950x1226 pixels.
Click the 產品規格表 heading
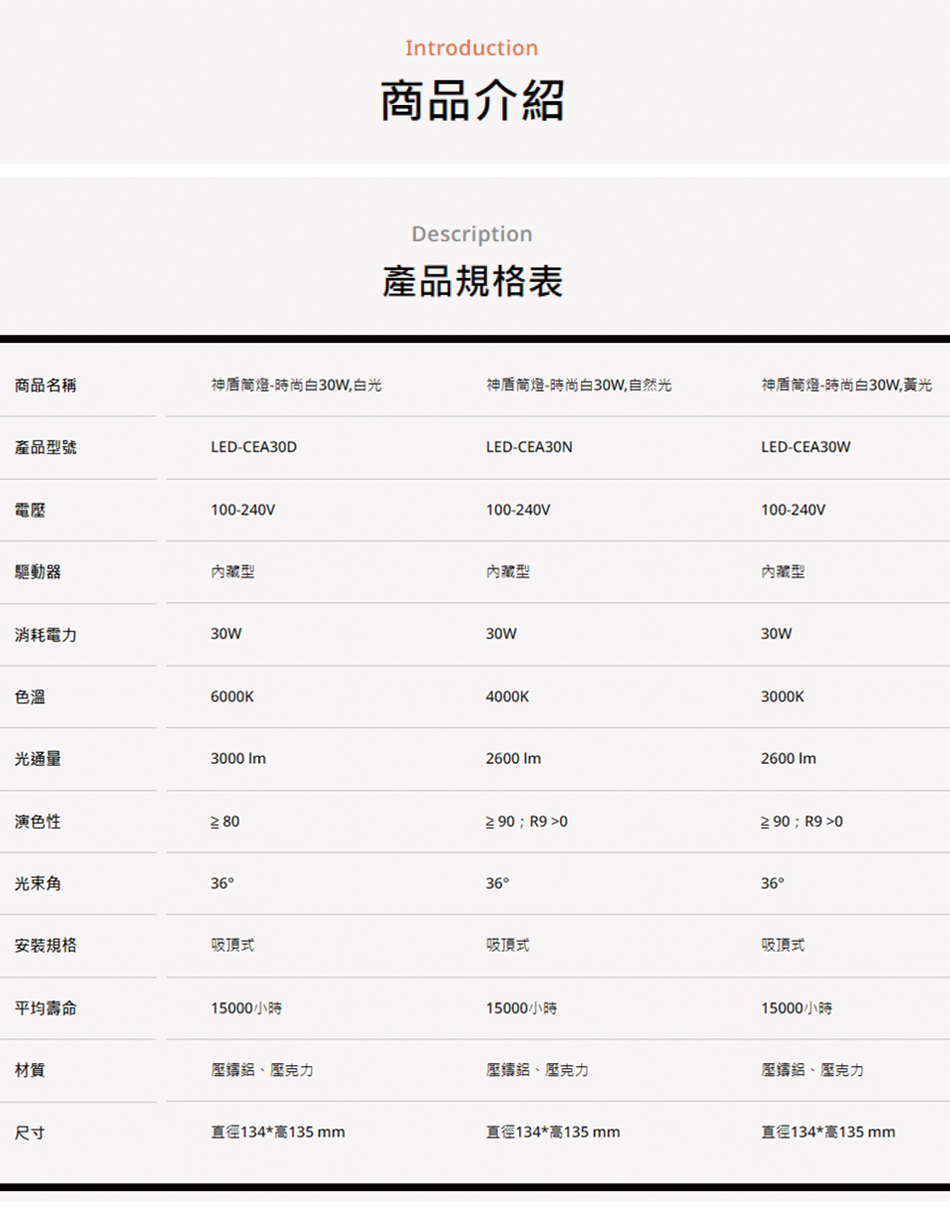tap(472, 282)
